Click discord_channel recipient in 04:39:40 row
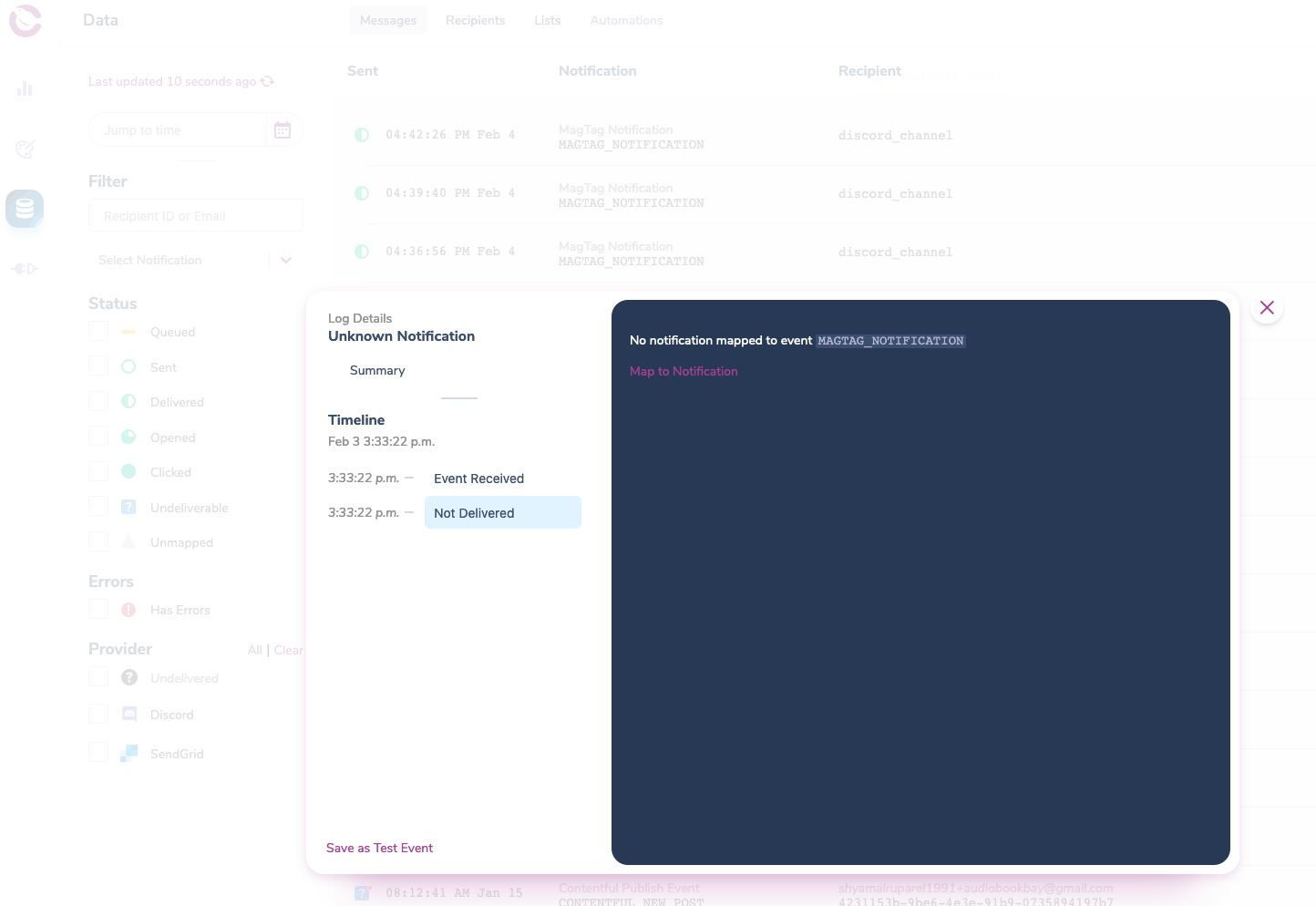Image resolution: width=1316 pixels, height=906 pixels. [895, 193]
